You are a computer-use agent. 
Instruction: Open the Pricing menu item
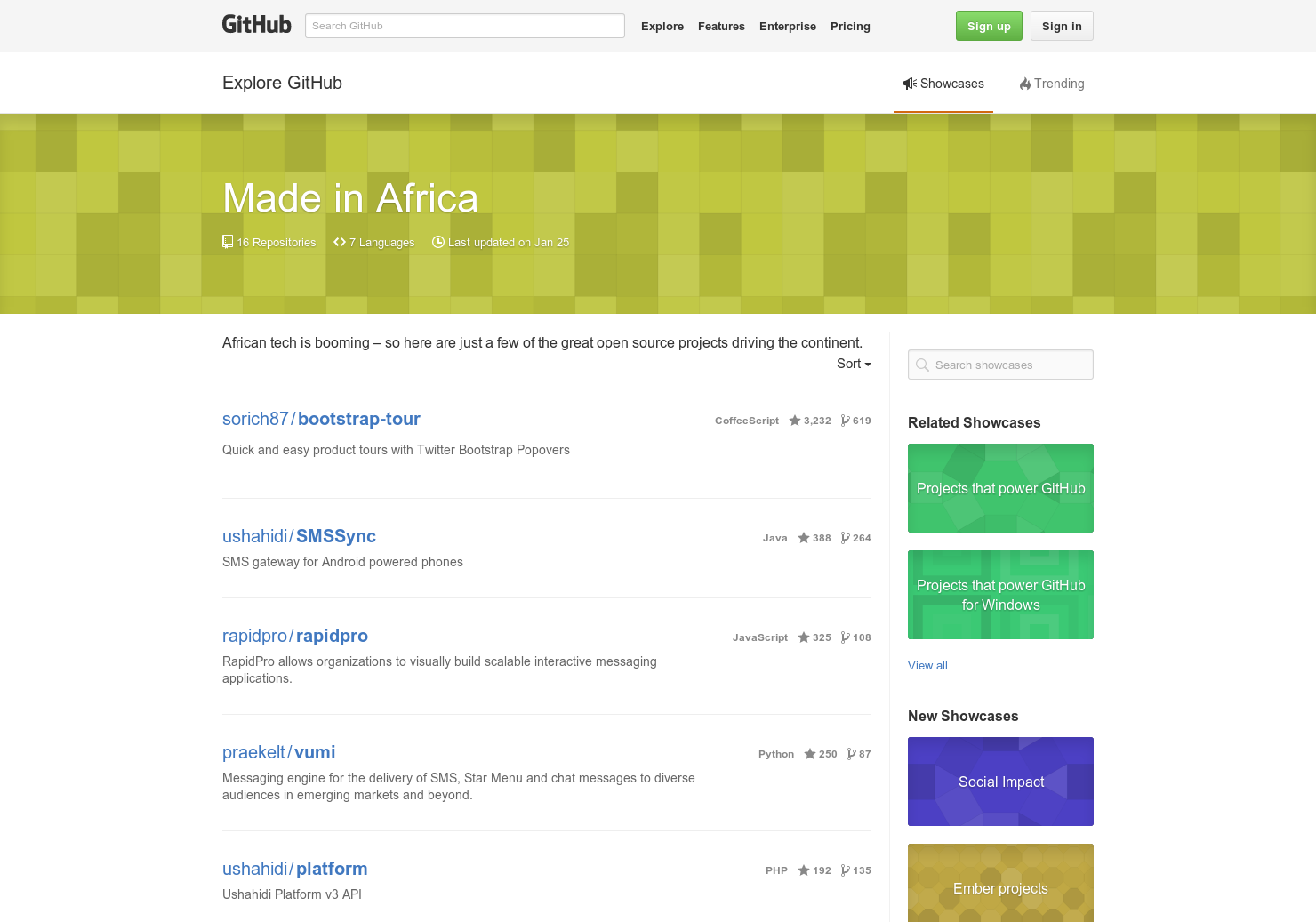pos(850,27)
